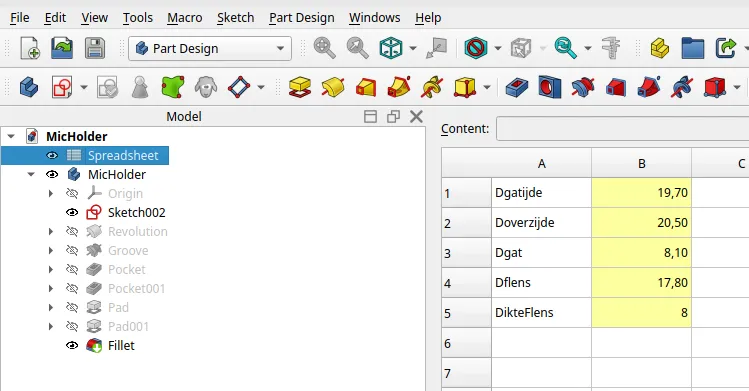Click the Additive Helix icon
The height and width of the screenshot is (391, 749).
point(432,87)
